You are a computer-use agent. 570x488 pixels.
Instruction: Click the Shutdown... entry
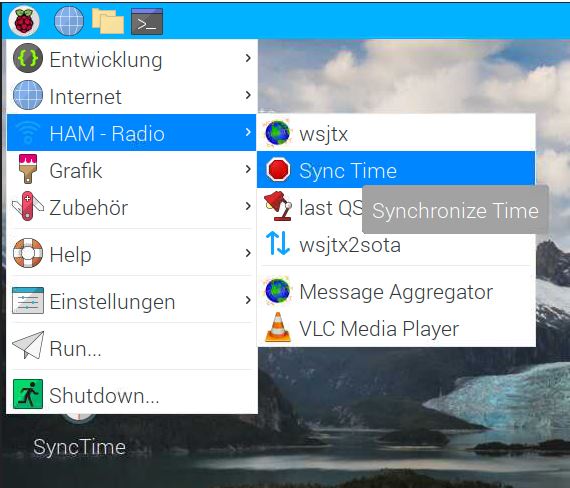pos(132,394)
